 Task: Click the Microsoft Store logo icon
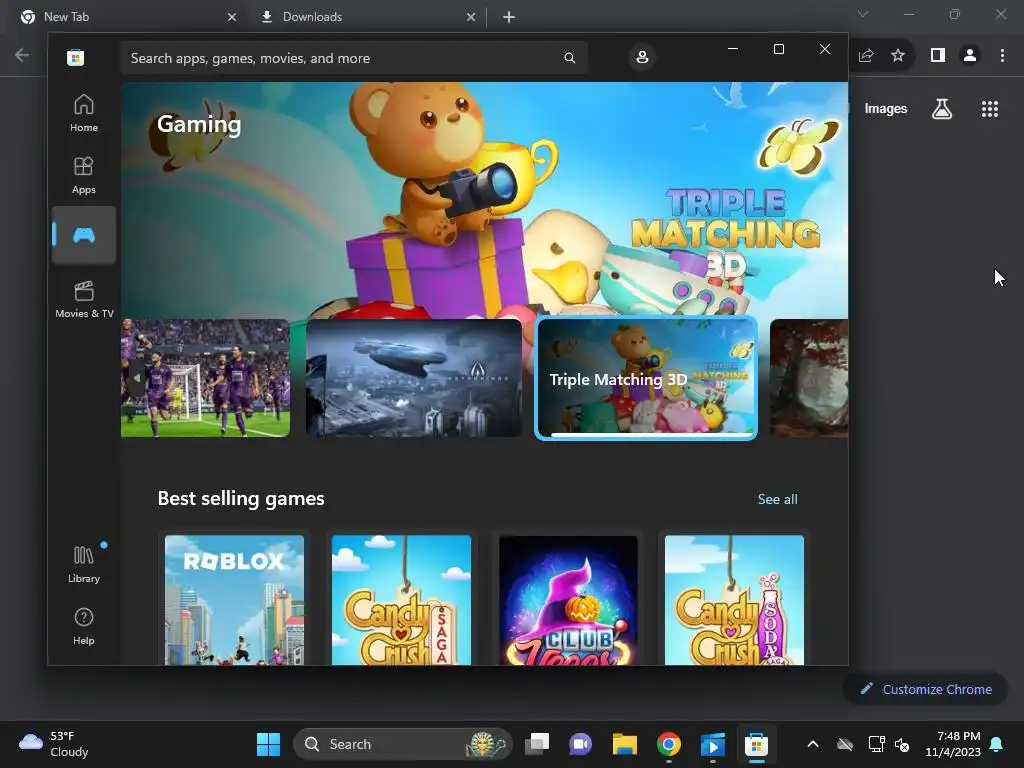75,58
